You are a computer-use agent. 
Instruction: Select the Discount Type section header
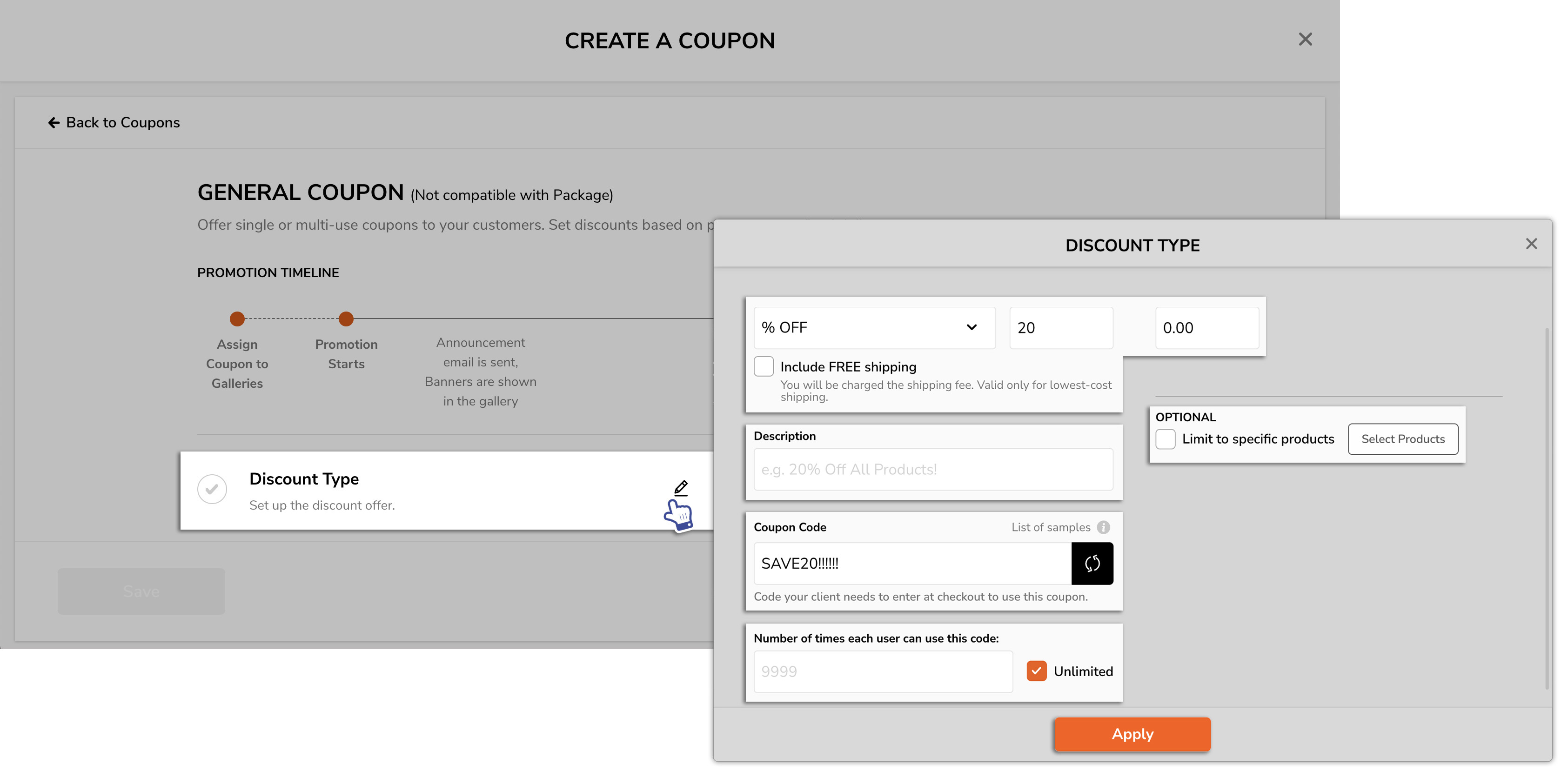click(304, 479)
